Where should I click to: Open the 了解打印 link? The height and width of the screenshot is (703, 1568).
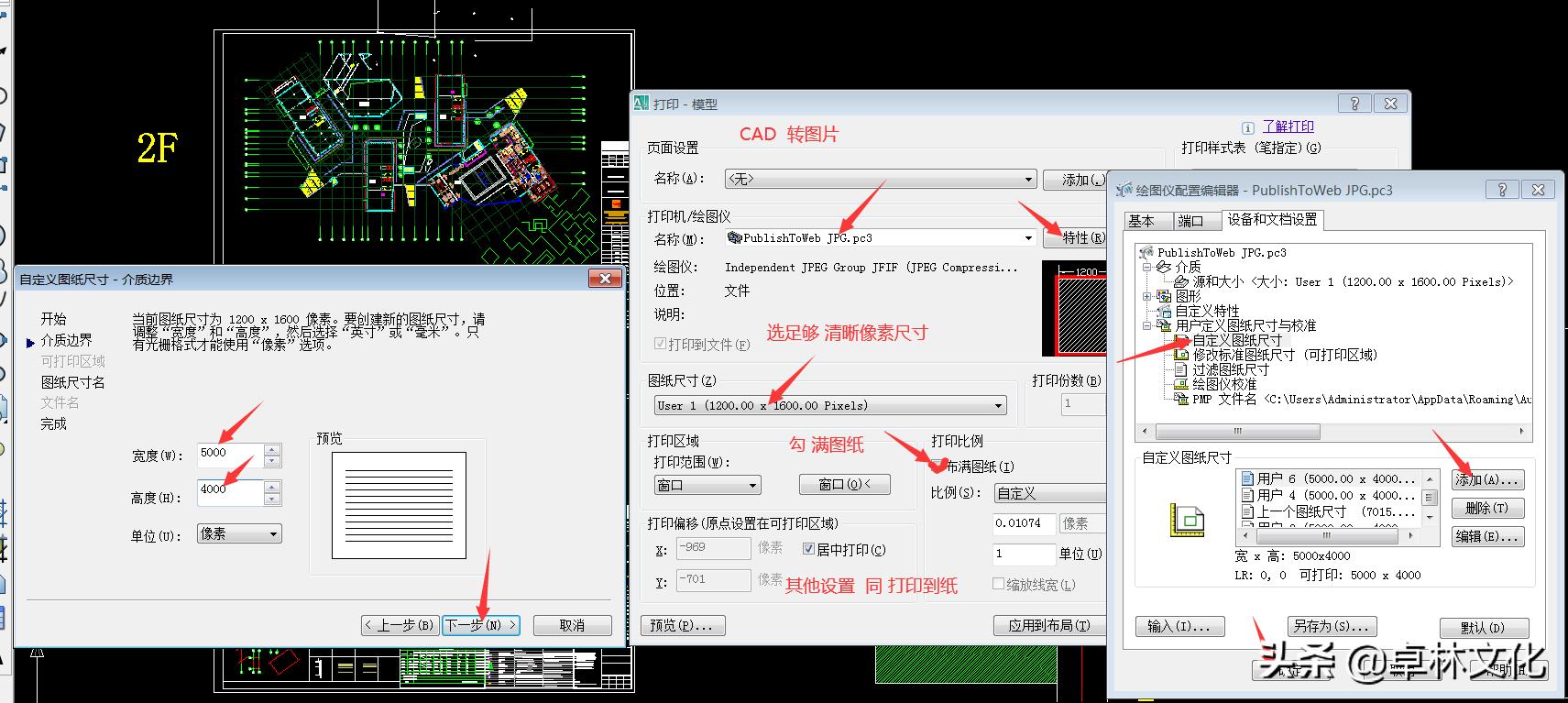pos(1288,126)
